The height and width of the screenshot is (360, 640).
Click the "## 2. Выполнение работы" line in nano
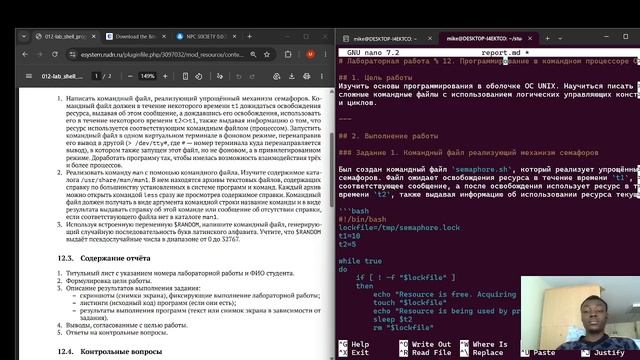(x=388, y=136)
